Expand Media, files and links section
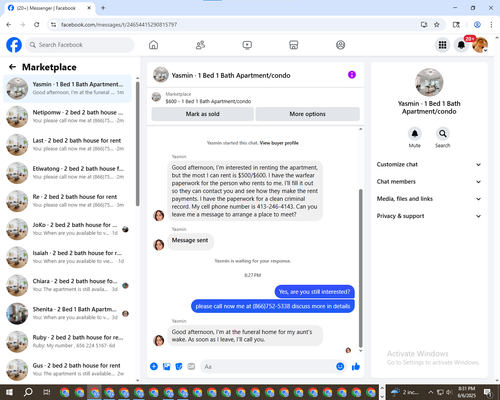 point(429,199)
